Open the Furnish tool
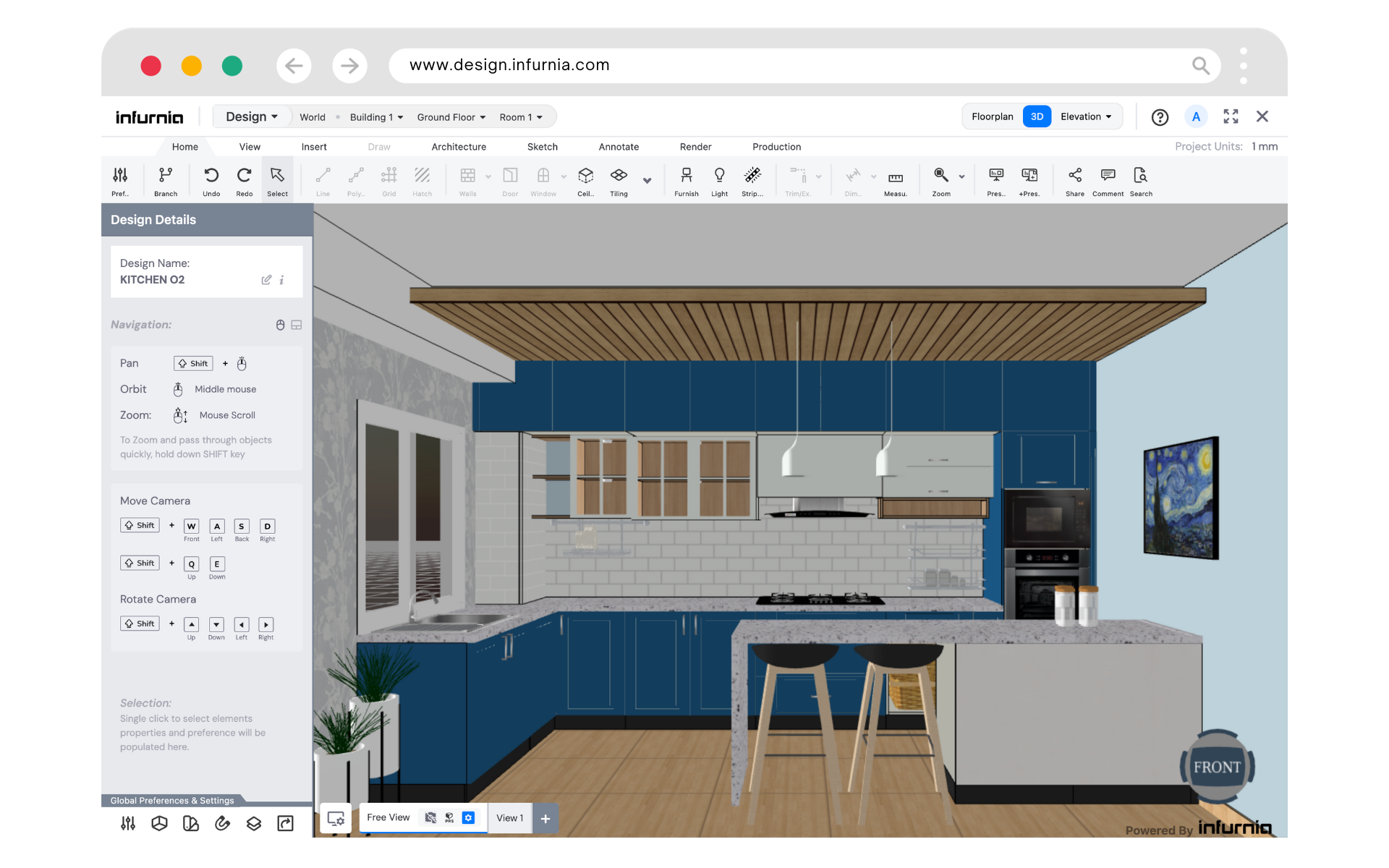The width and height of the screenshot is (1389, 868). (686, 176)
